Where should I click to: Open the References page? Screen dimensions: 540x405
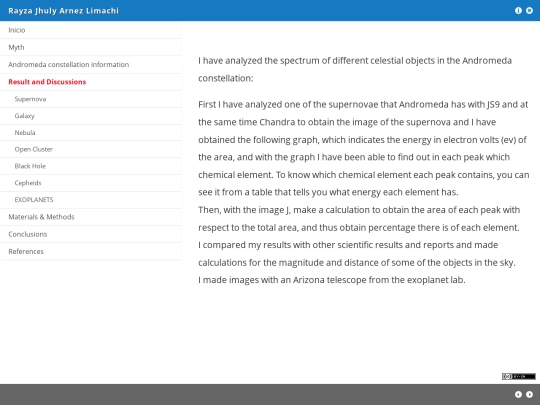(91, 251)
